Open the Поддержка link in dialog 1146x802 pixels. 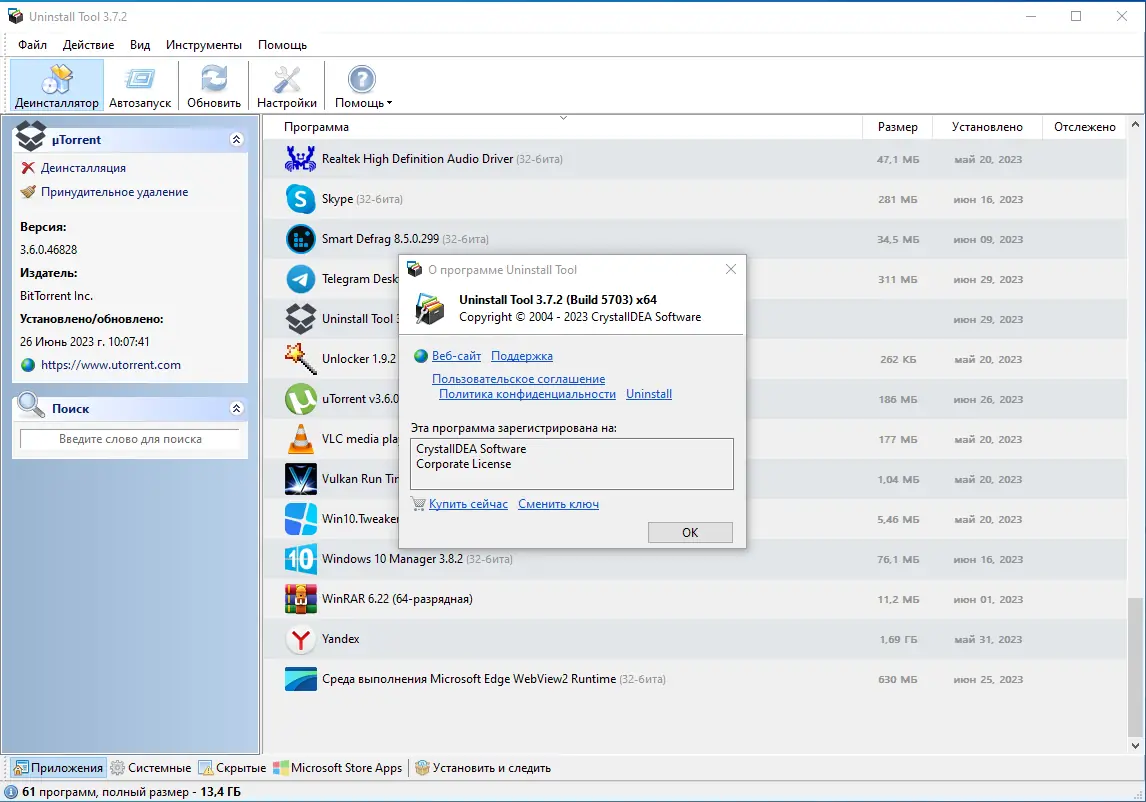coord(521,356)
